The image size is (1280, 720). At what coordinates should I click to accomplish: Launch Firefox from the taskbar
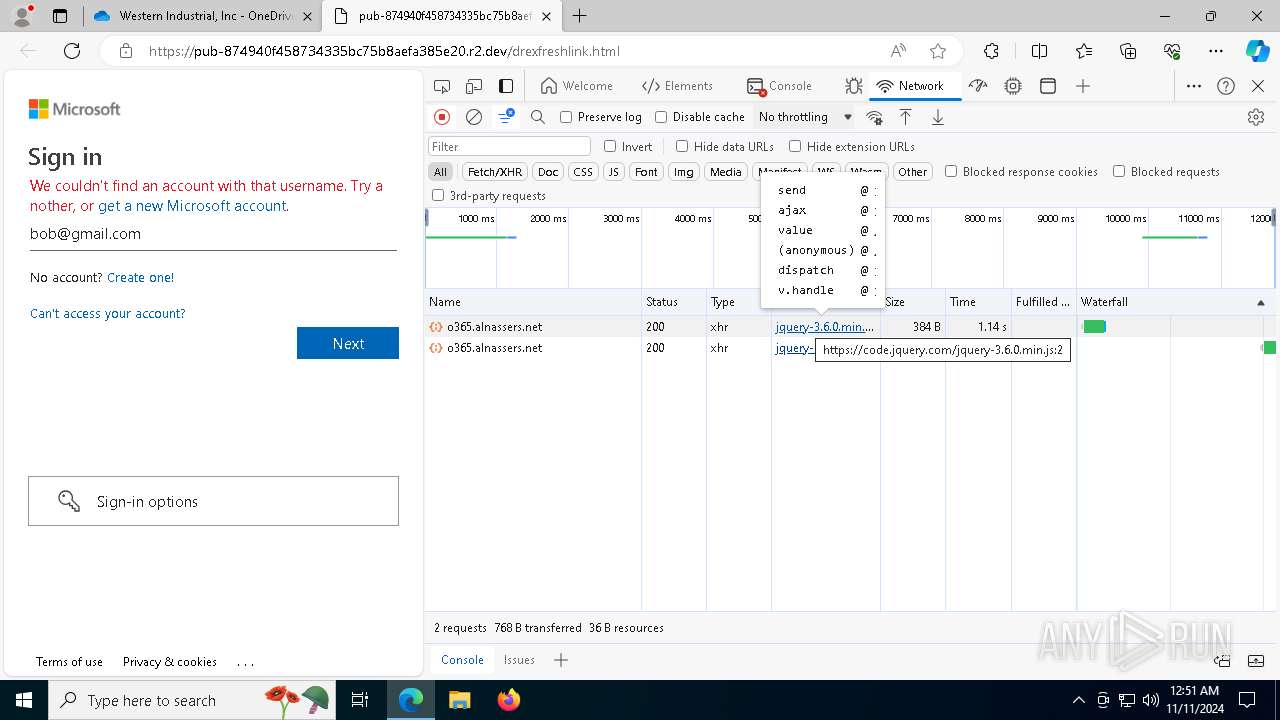508,700
